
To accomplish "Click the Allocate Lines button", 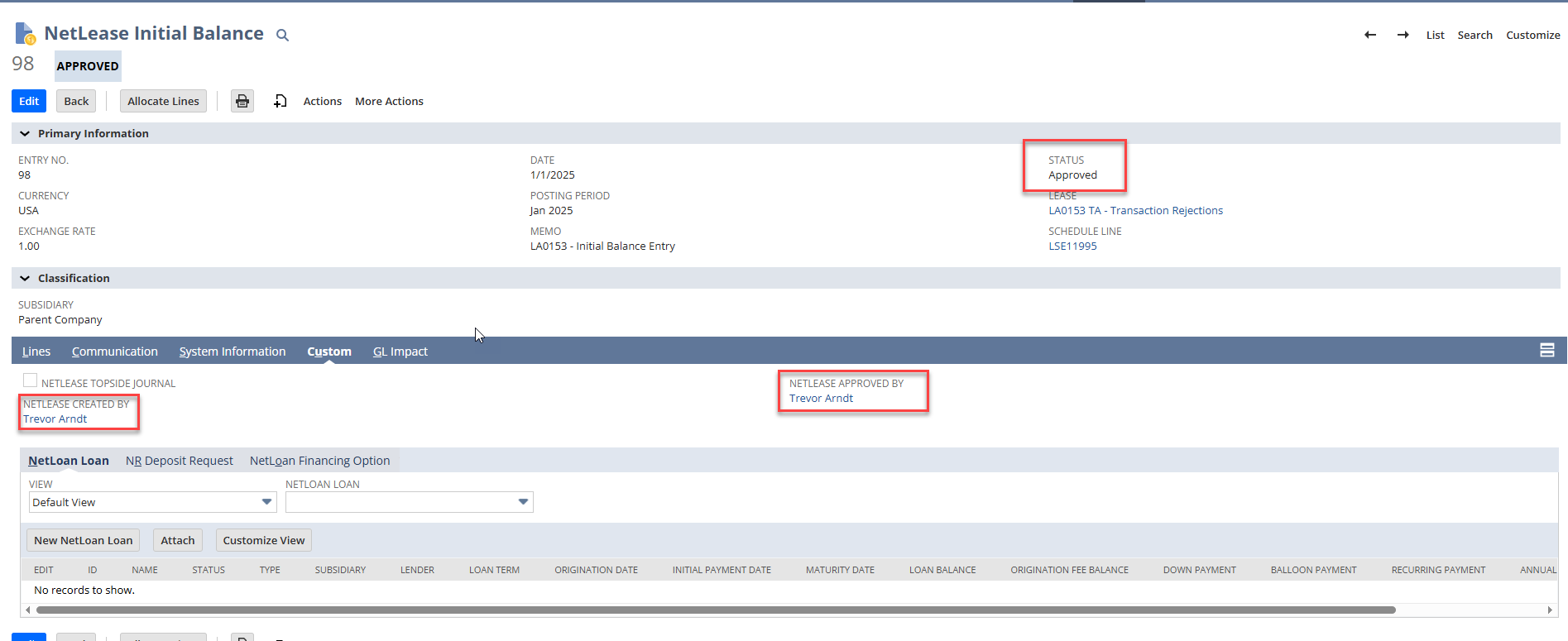I will 163,101.
